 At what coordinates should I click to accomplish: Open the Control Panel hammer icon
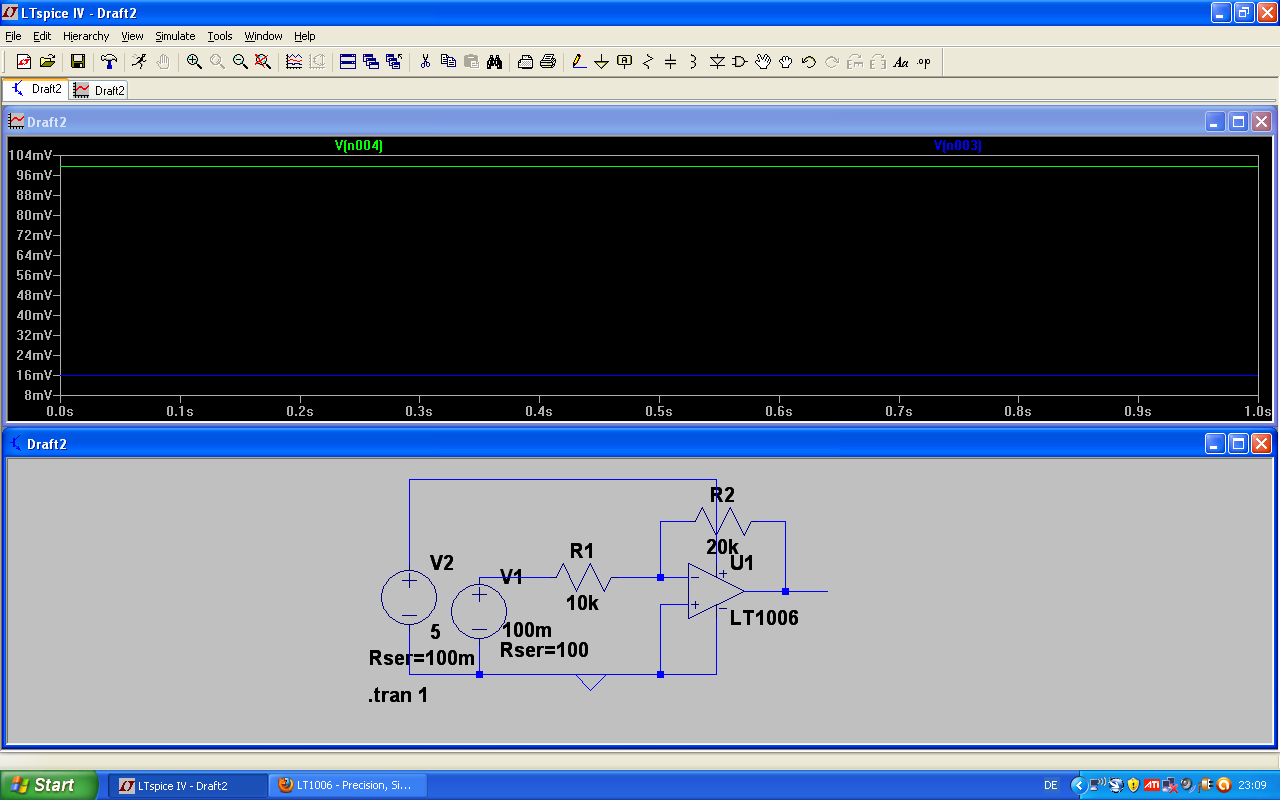(109, 62)
